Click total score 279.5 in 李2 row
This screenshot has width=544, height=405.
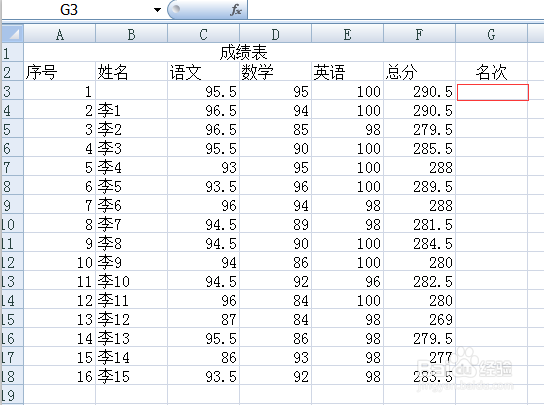pos(419,129)
